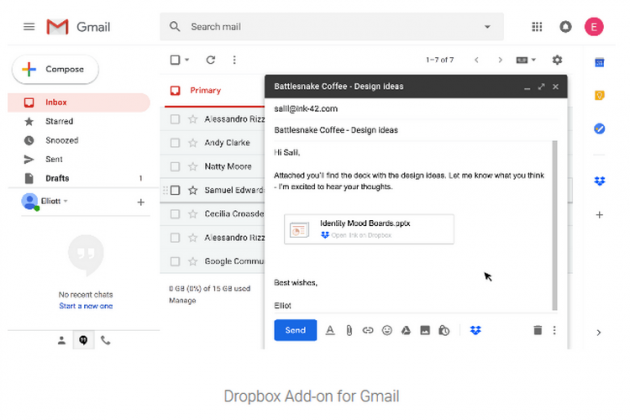Open the main menu hamburger icon

point(29,27)
